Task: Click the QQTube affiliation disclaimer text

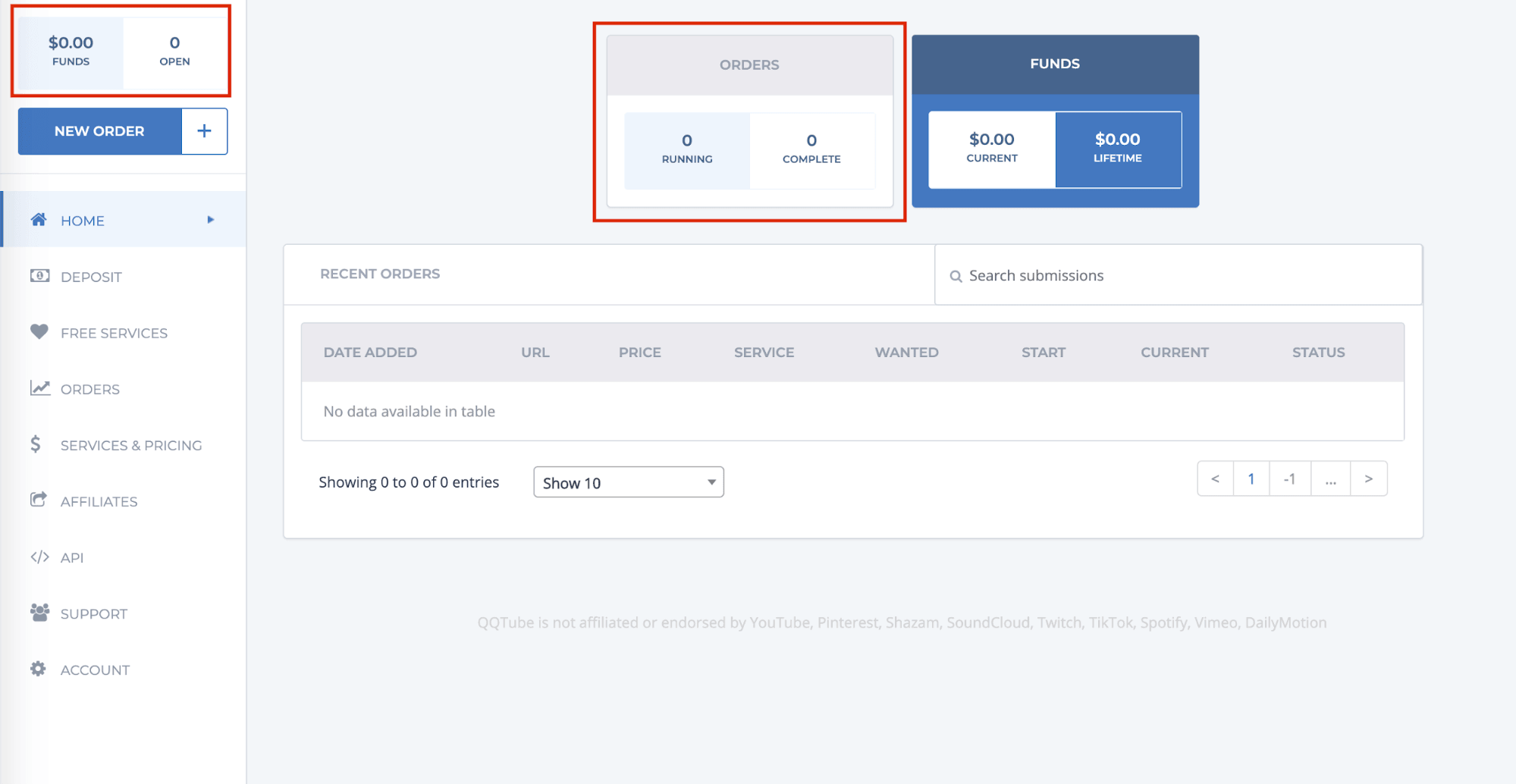Action: tap(902, 622)
